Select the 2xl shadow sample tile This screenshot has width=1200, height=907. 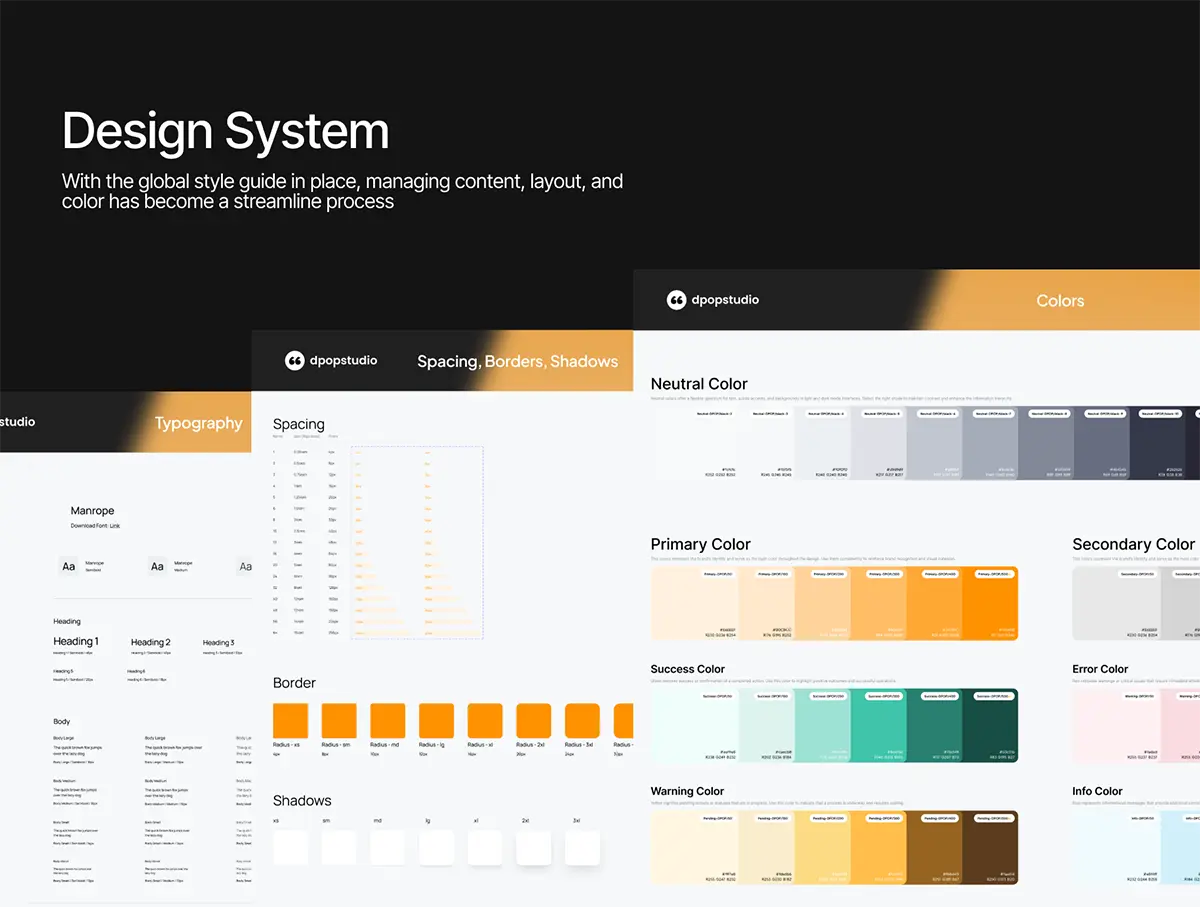tap(534, 848)
